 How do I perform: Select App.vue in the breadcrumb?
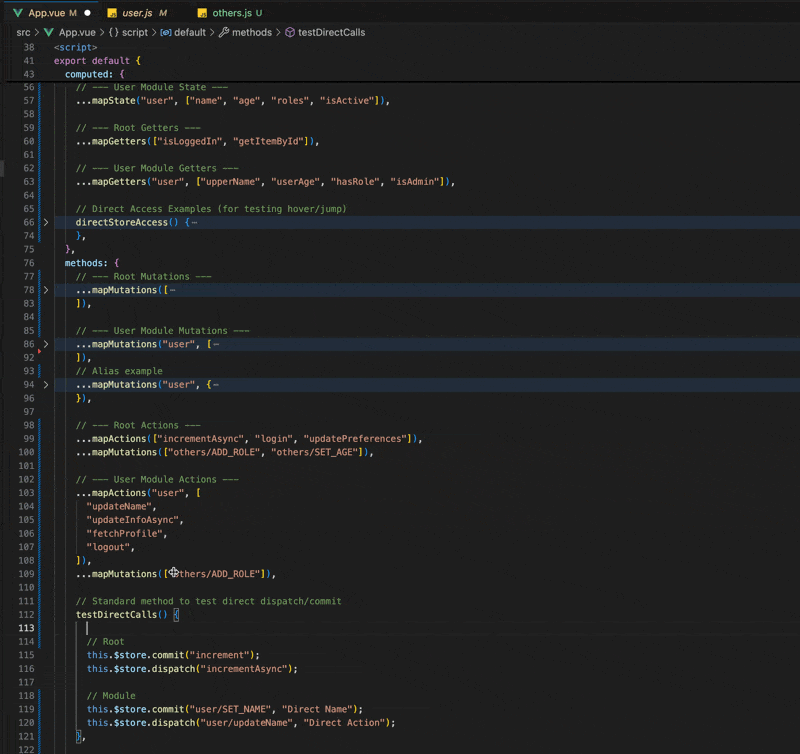(77, 32)
